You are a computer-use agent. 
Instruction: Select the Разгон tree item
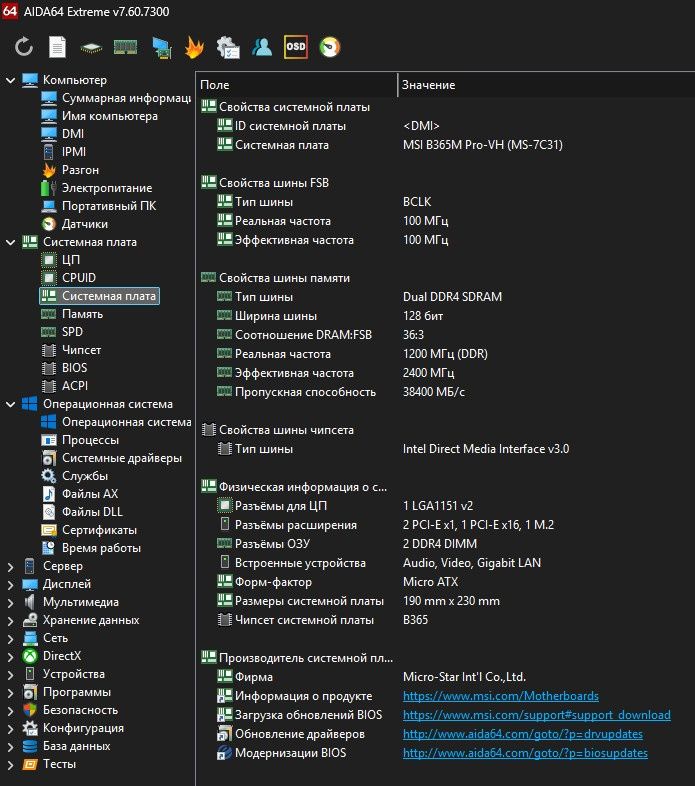(70, 170)
